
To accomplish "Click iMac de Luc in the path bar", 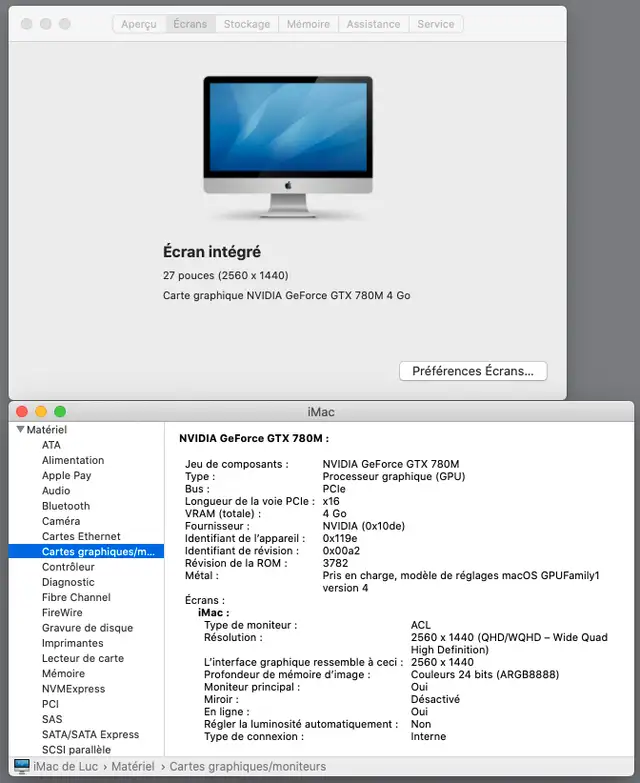I will coord(65,767).
